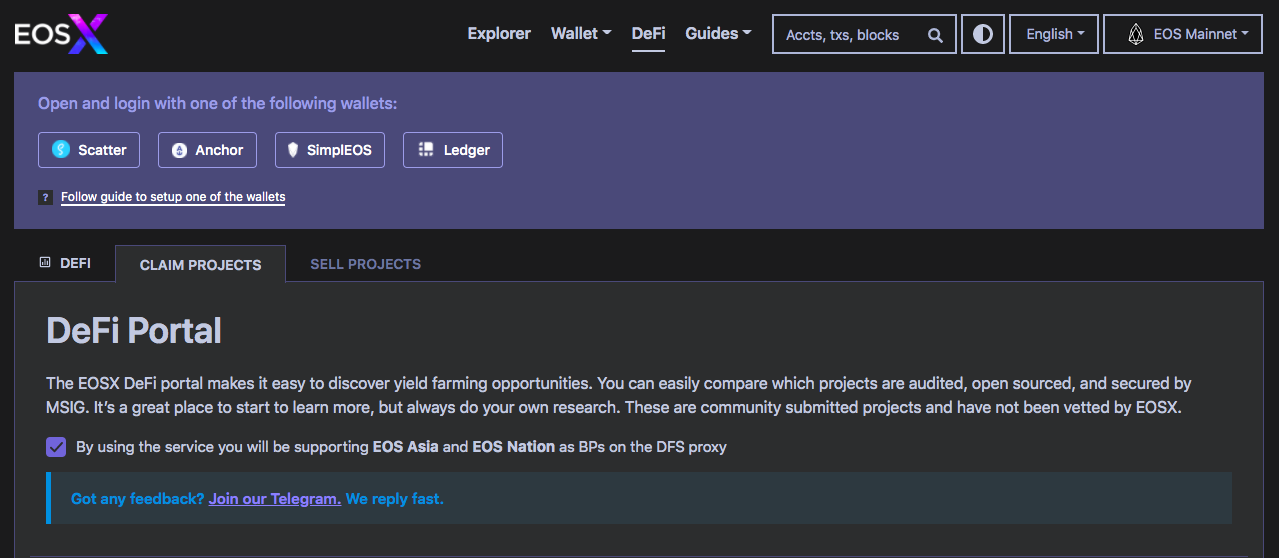Click the DEFI tab chart icon
The image size is (1279, 558).
pos(45,263)
